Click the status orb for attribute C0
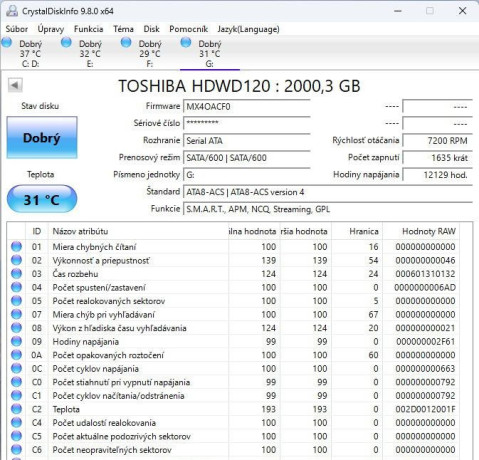This screenshot has height=460, width=479. click(16, 382)
